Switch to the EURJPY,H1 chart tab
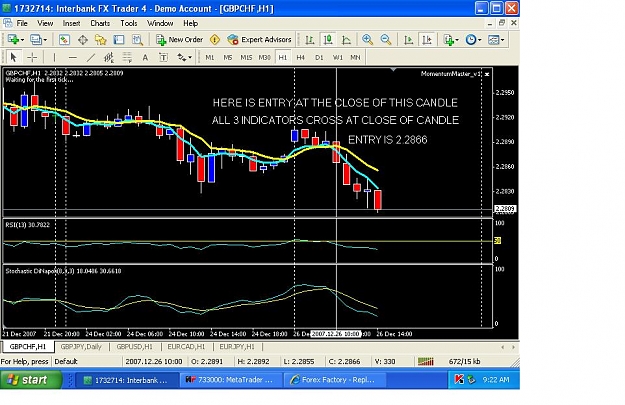The height and width of the screenshot is (405, 625). 237,347
